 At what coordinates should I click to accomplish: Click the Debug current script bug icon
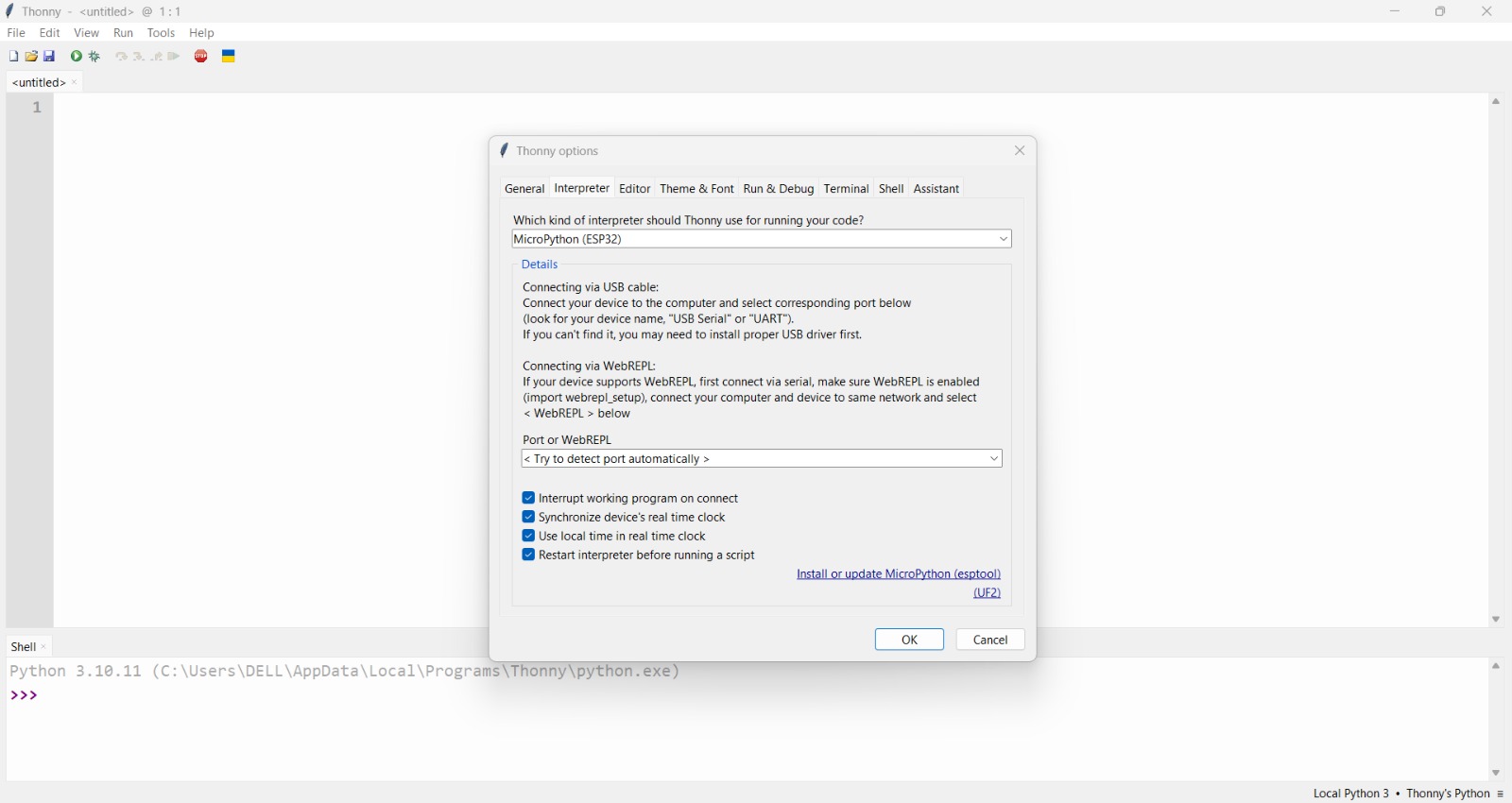pyautogui.click(x=95, y=57)
